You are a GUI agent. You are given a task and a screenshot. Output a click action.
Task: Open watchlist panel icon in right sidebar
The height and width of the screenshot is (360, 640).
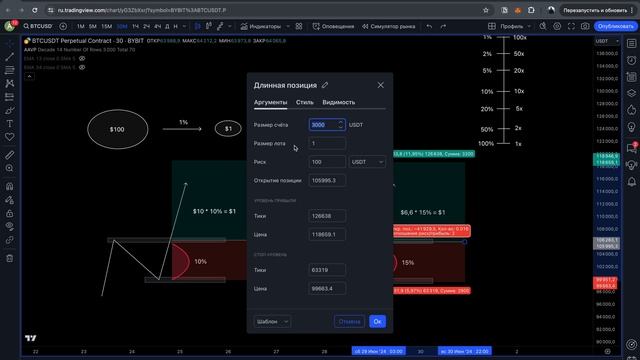(631, 43)
